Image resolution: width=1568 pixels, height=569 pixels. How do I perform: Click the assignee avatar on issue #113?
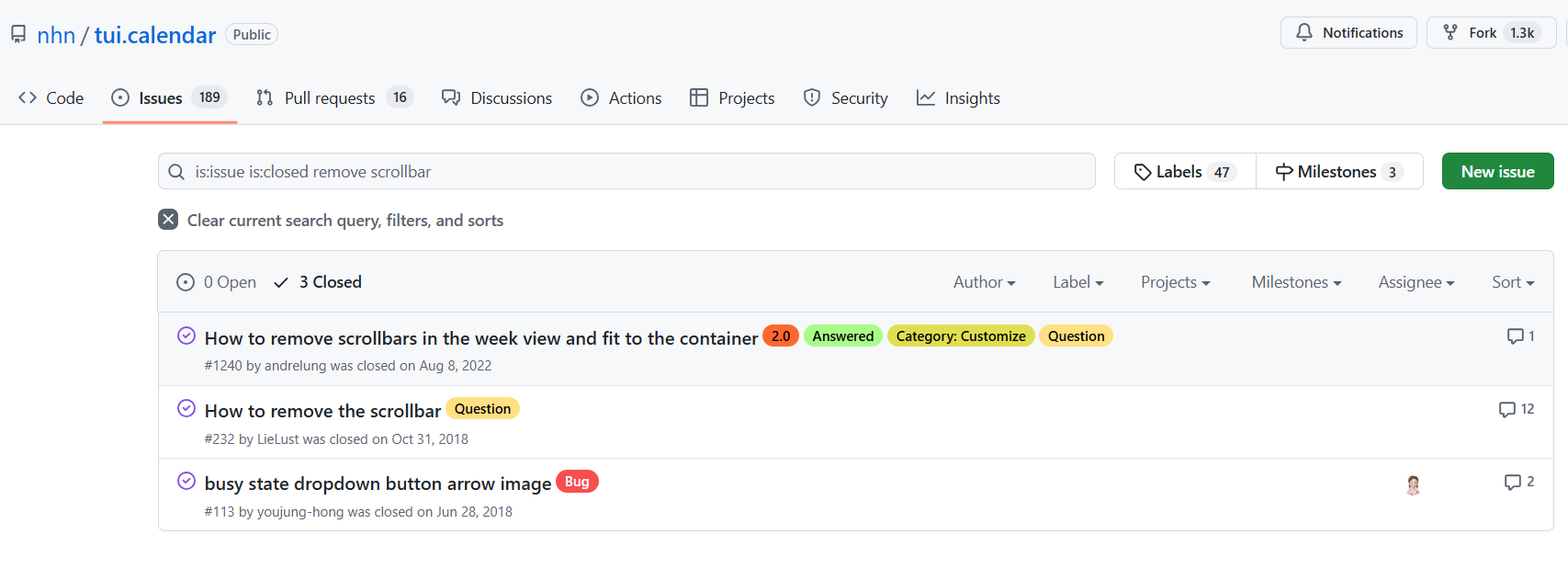[x=1413, y=485]
